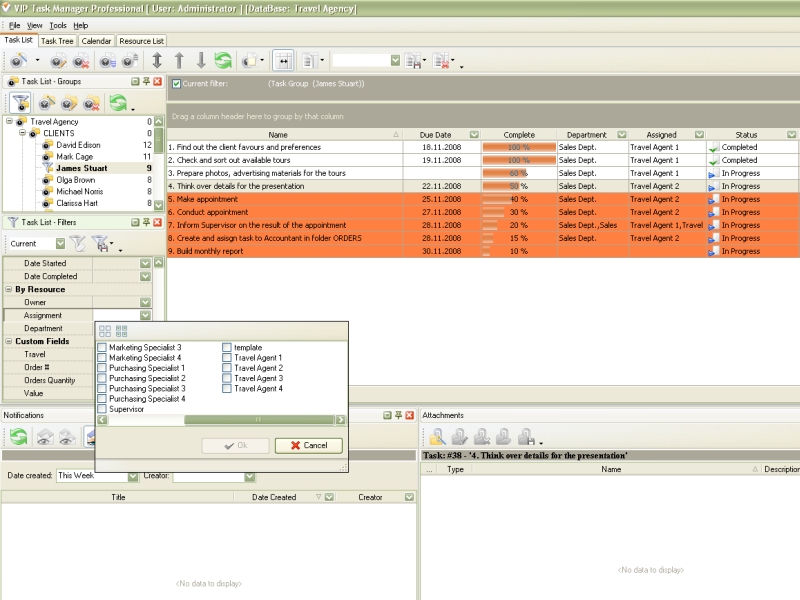Collapse the CLIENTS tree node

tap(22, 133)
